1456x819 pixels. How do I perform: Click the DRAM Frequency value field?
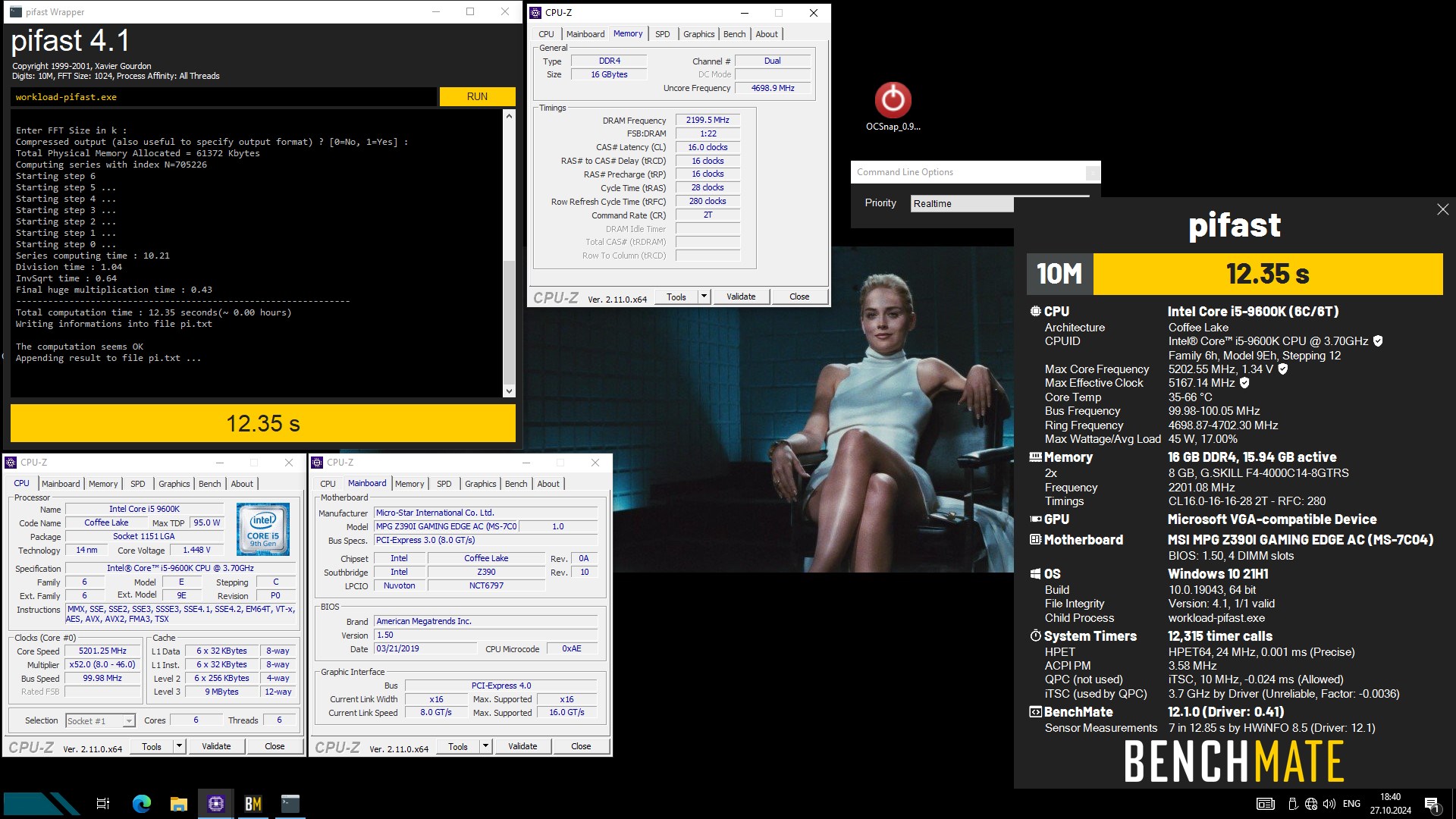pyautogui.click(x=708, y=120)
